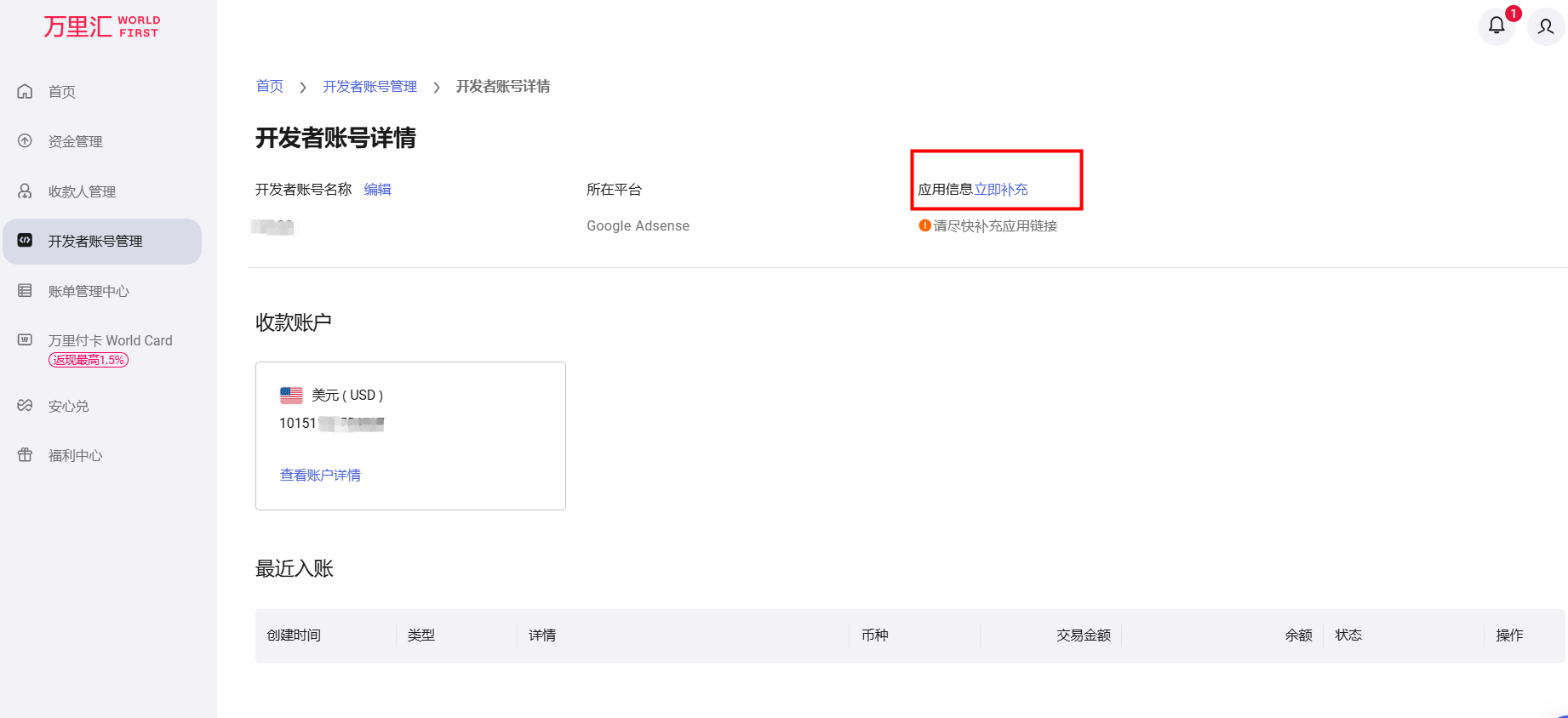Open 开发者账号管理 in the sidebar

point(95,242)
